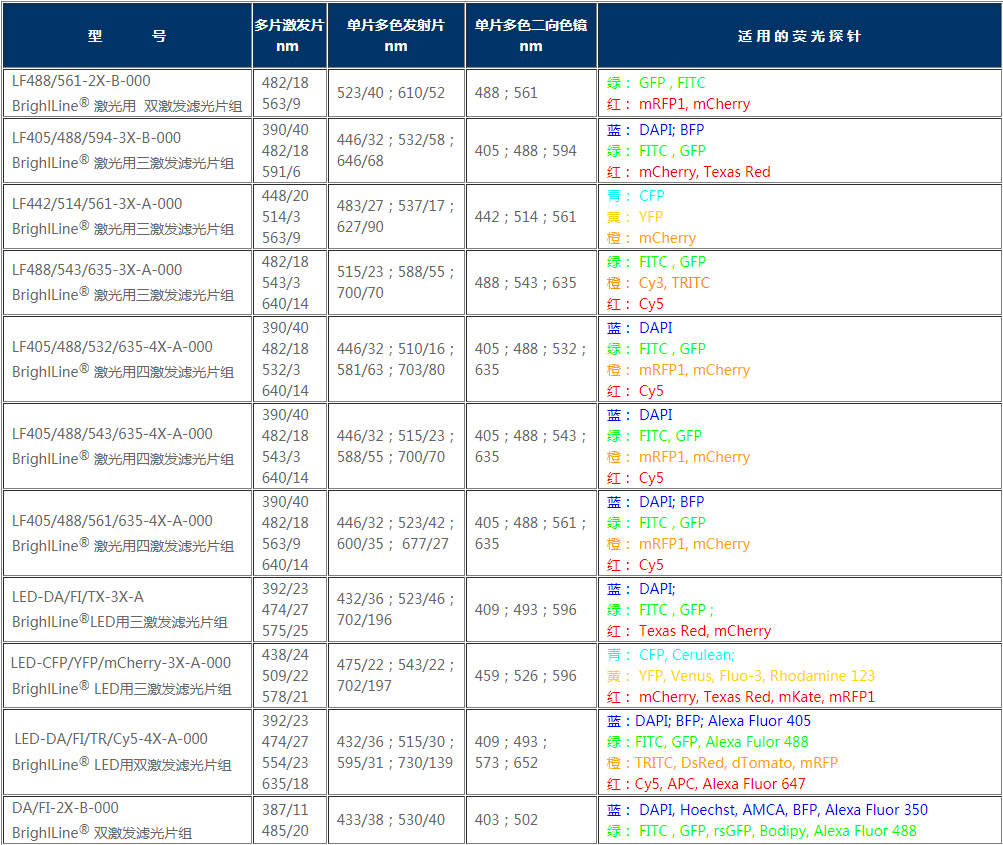Select model name LF405/488/532/635-4X-A-000

(113, 347)
